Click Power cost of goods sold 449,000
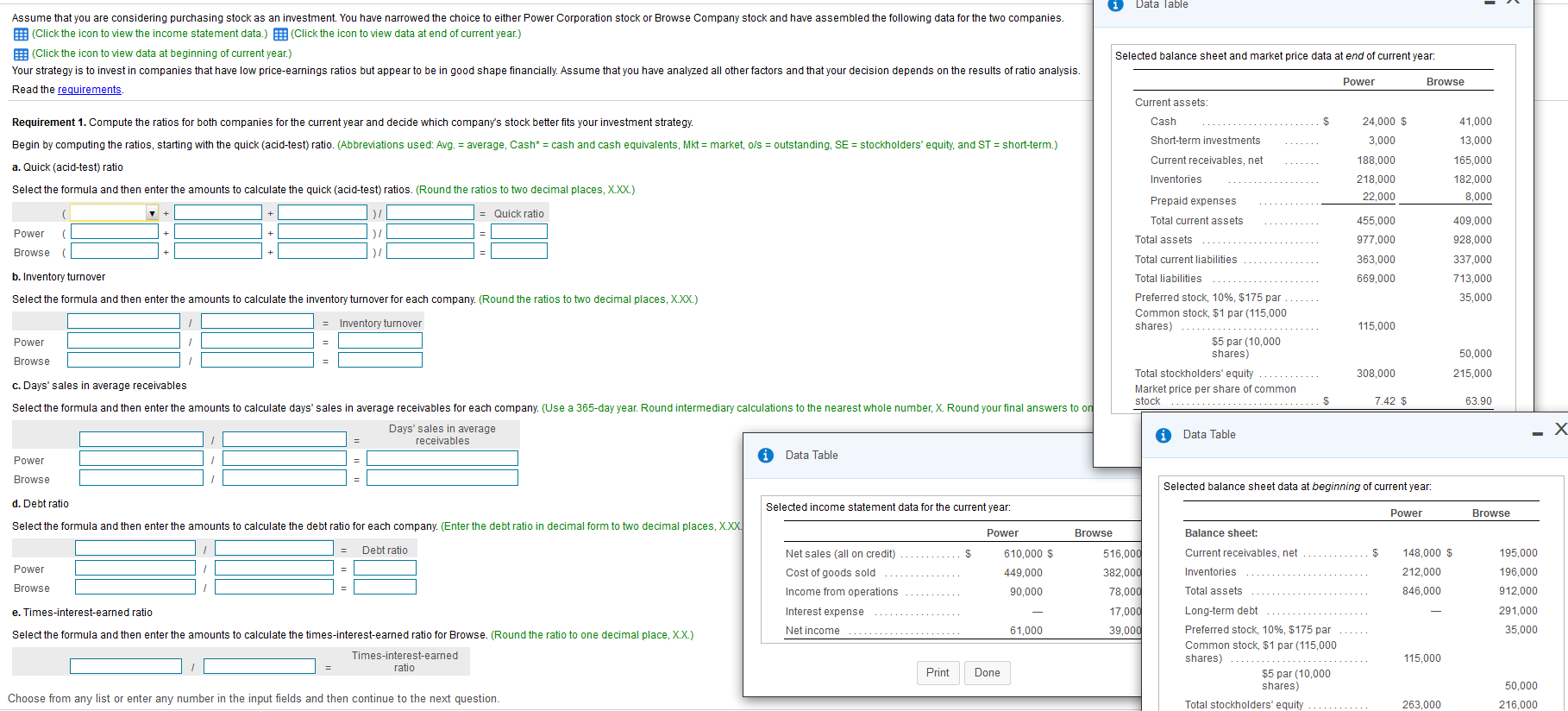This screenshot has height=711, width=1568. tap(1023, 573)
